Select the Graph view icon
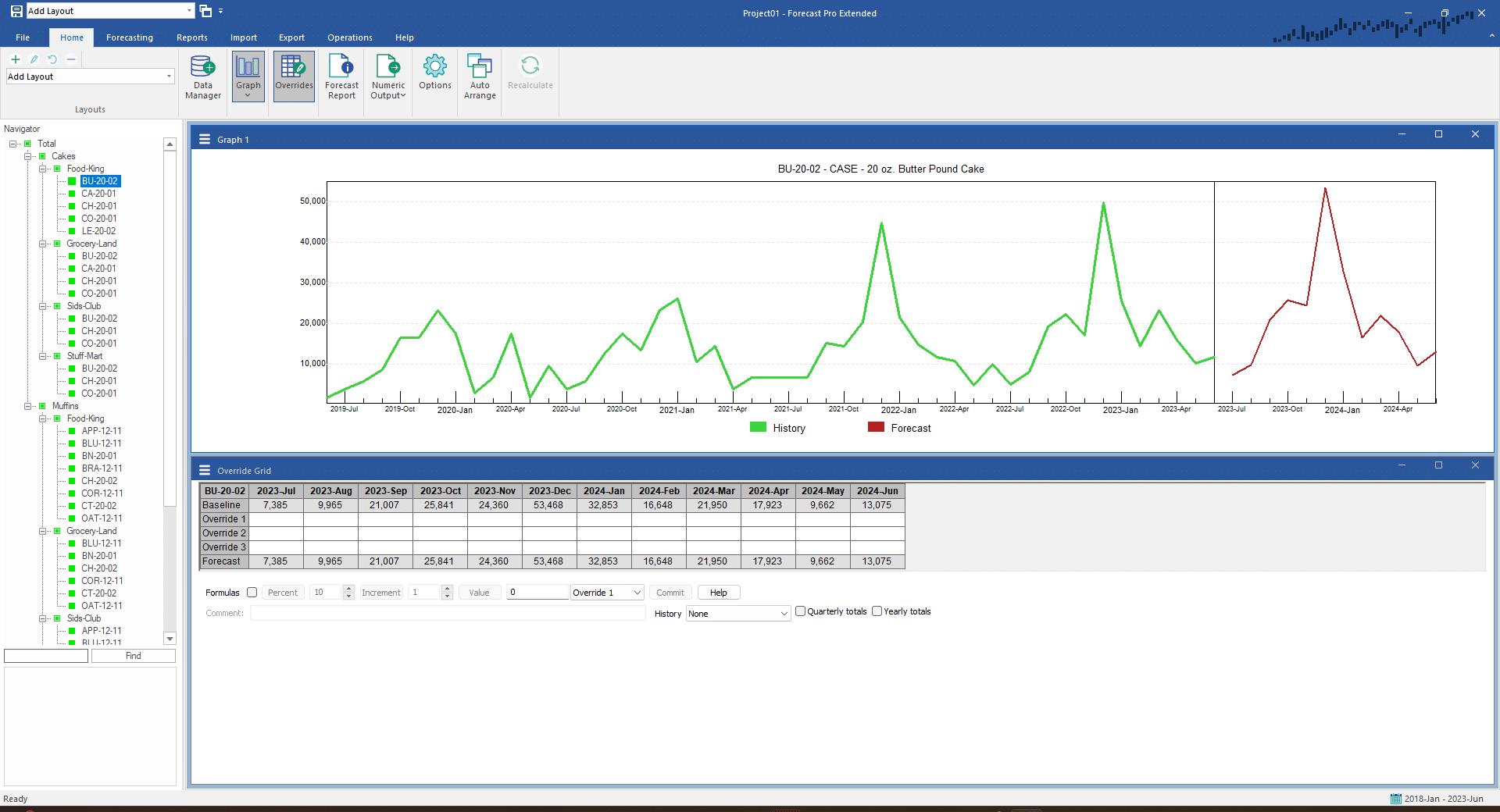 click(248, 76)
